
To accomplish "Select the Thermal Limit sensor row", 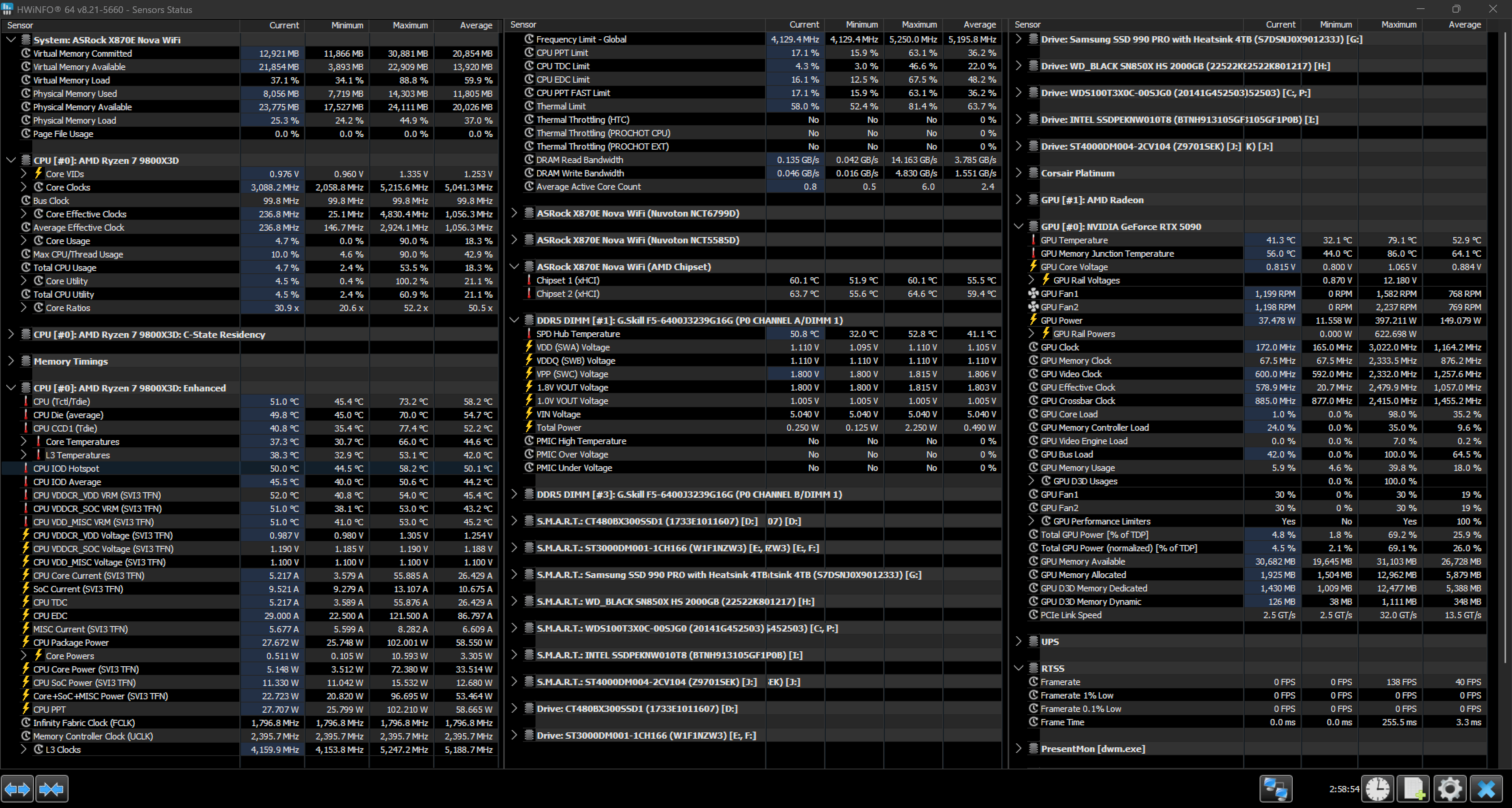I will tap(754, 106).
